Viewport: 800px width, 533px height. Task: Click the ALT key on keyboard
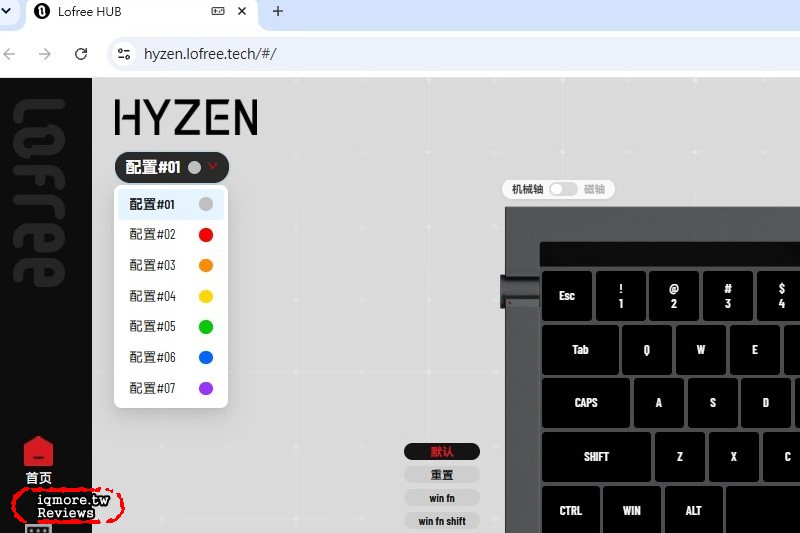coord(694,510)
